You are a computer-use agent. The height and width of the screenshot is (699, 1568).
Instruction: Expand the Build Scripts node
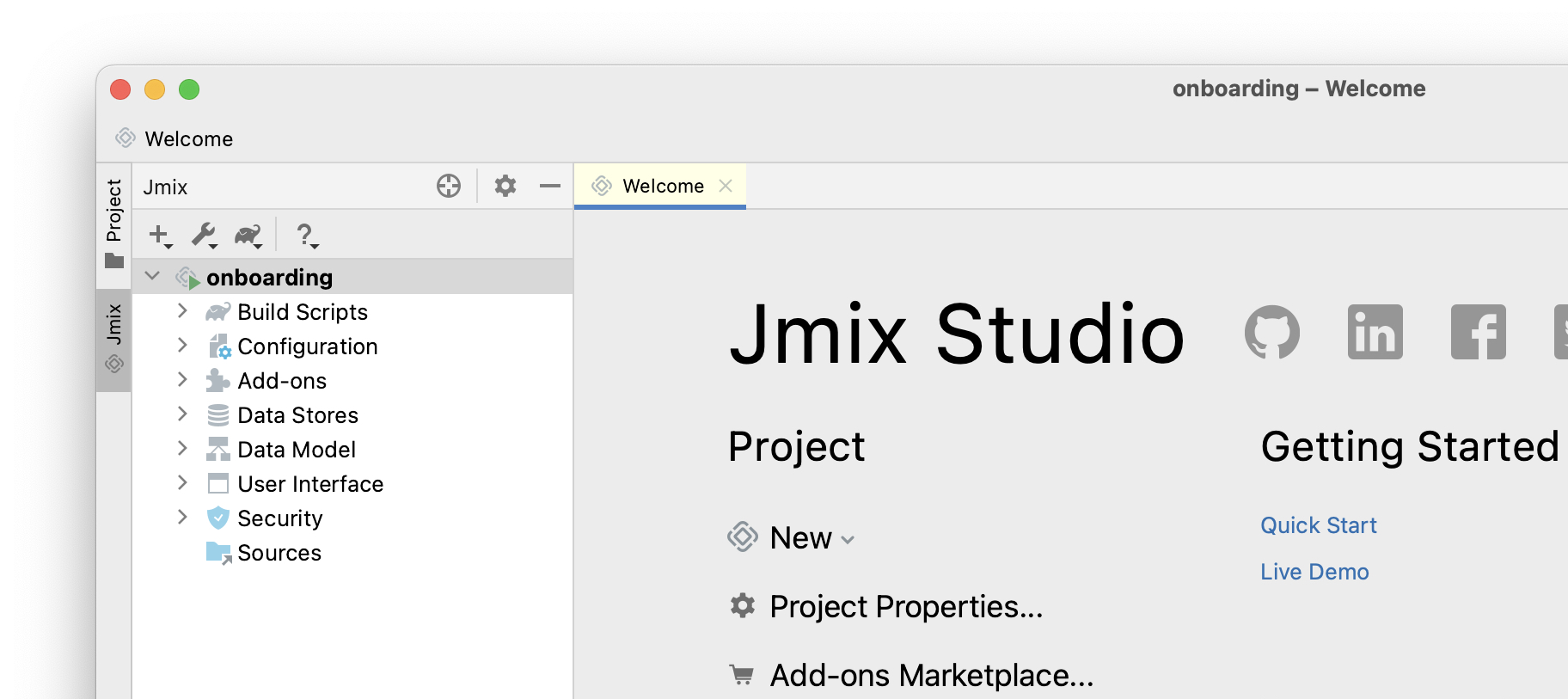182,310
